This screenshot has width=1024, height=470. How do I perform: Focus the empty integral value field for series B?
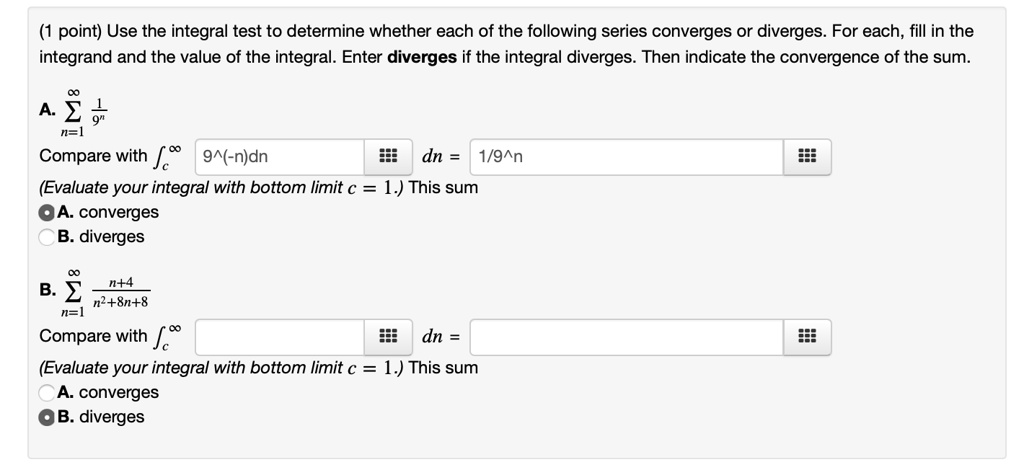click(x=626, y=337)
